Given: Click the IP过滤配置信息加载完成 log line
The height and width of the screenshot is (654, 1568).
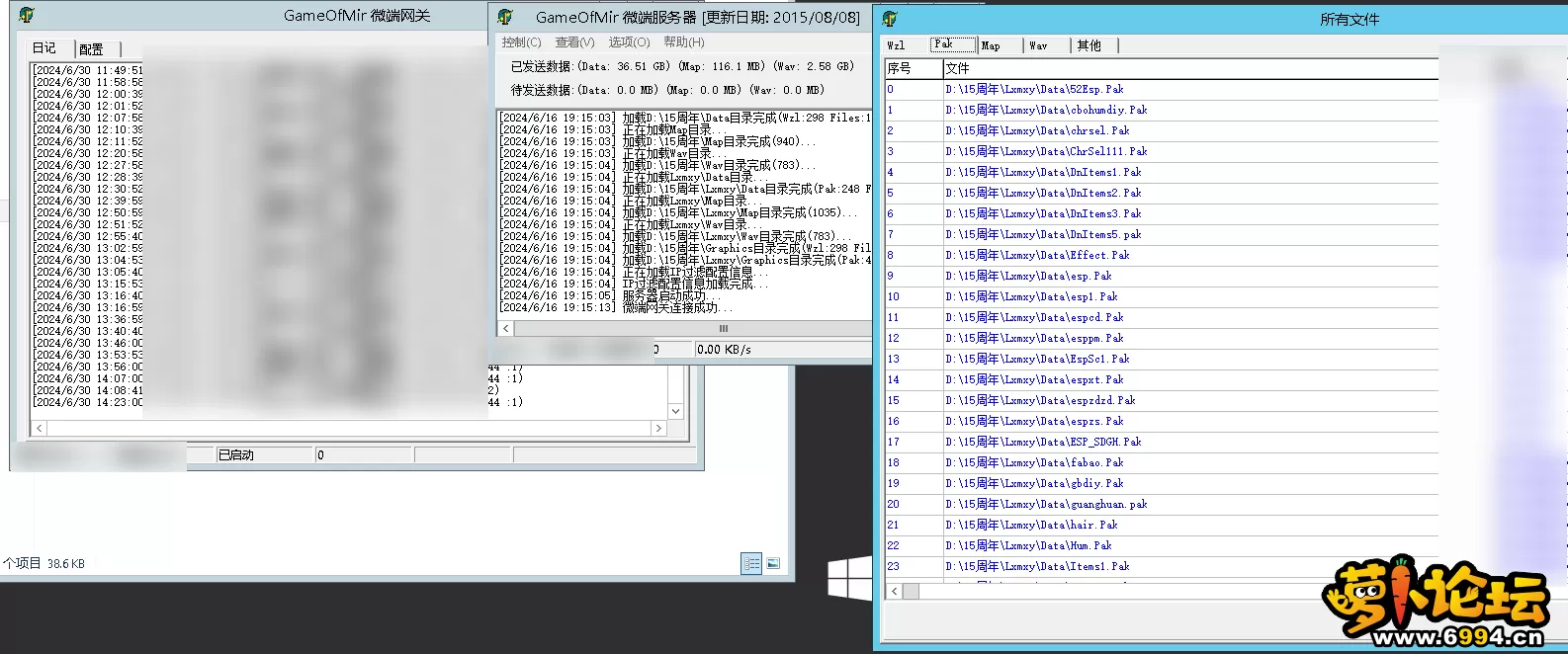Looking at the screenshot, I should [634, 284].
